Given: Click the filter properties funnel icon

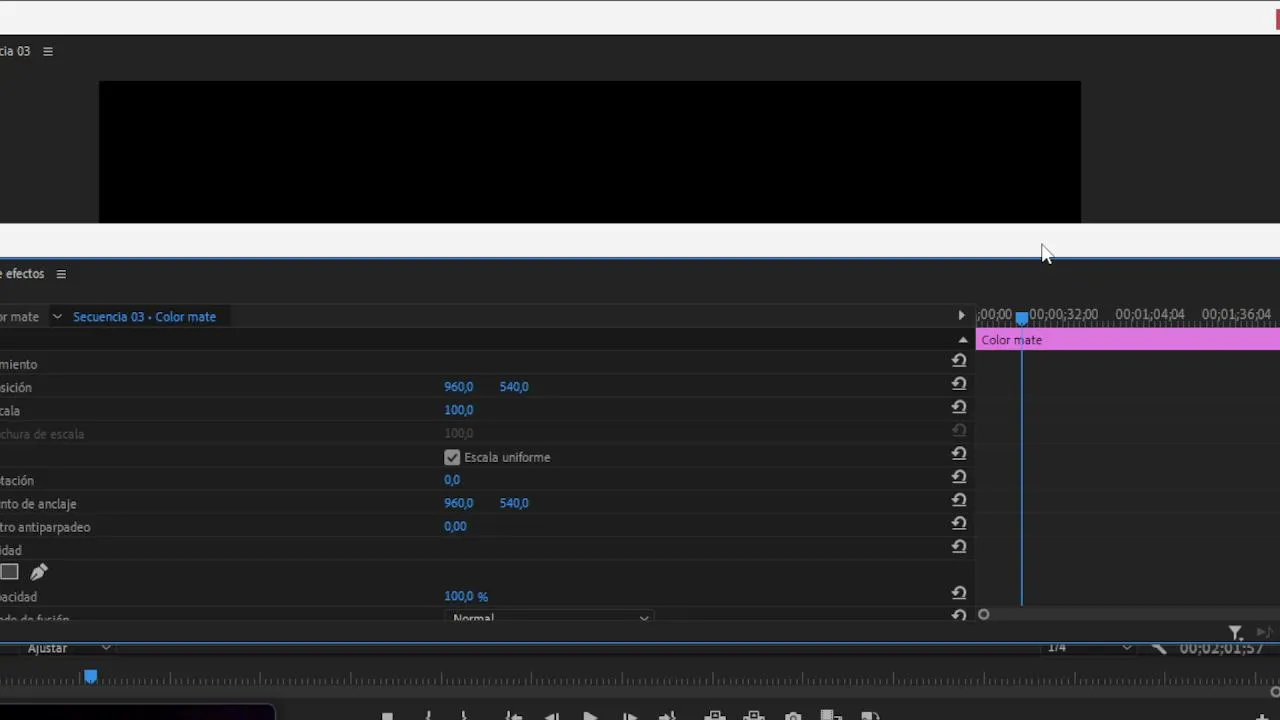Looking at the screenshot, I should coord(1236,632).
